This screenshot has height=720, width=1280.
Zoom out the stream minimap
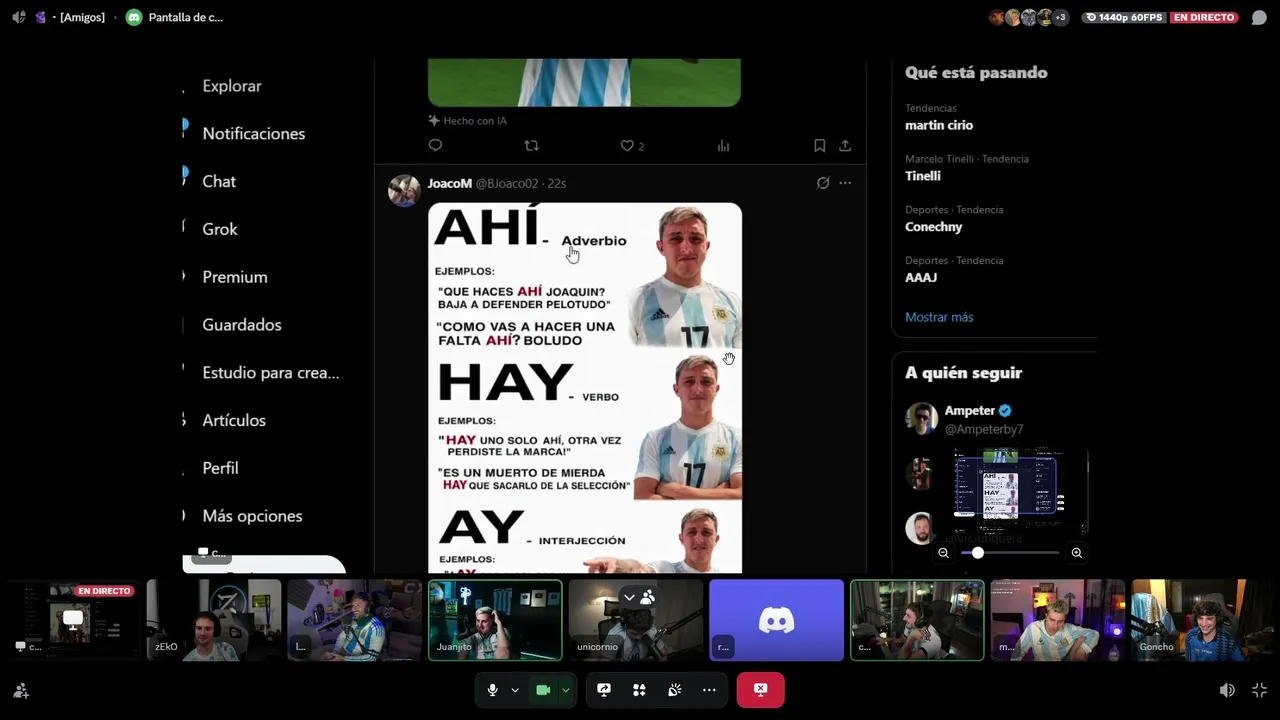click(943, 553)
